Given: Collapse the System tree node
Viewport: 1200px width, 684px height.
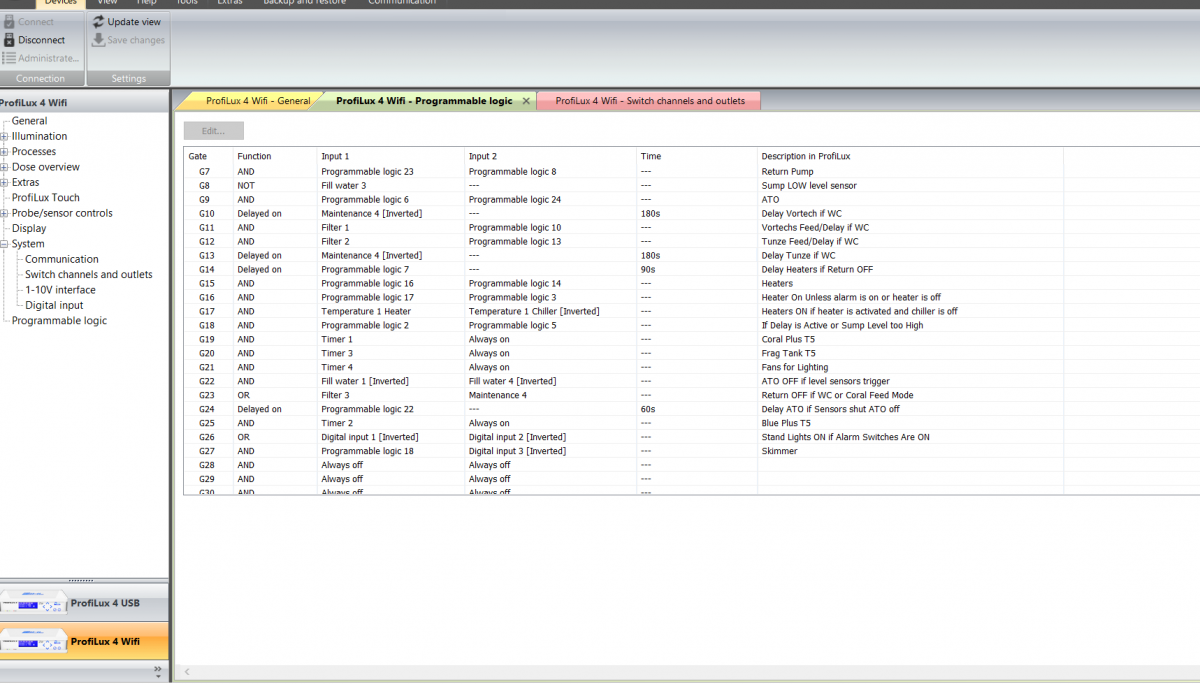Looking at the screenshot, I should pos(5,244).
